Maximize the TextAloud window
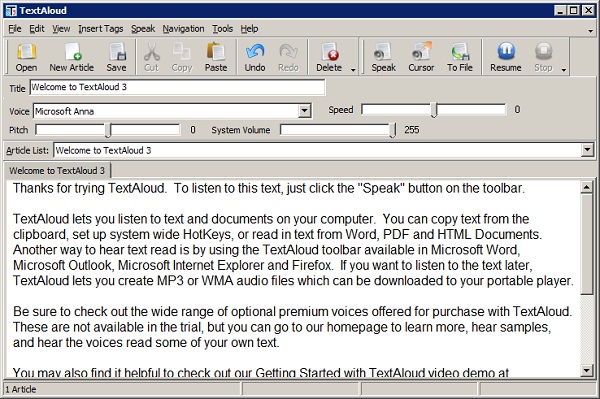Image resolution: width=600 pixels, height=399 pixels. click(574, 10)
